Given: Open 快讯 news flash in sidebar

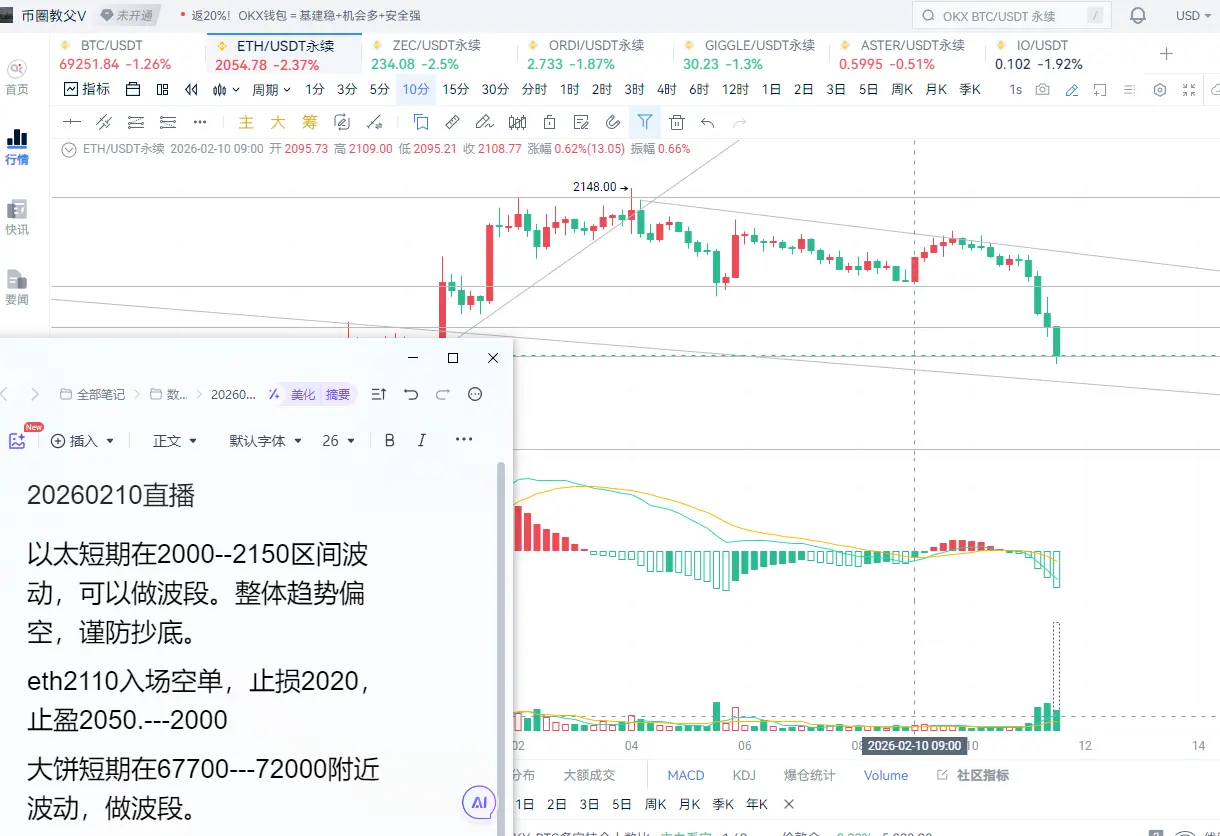Looking at the screenshot, I should pyautogui.click(x=17, y=217).
